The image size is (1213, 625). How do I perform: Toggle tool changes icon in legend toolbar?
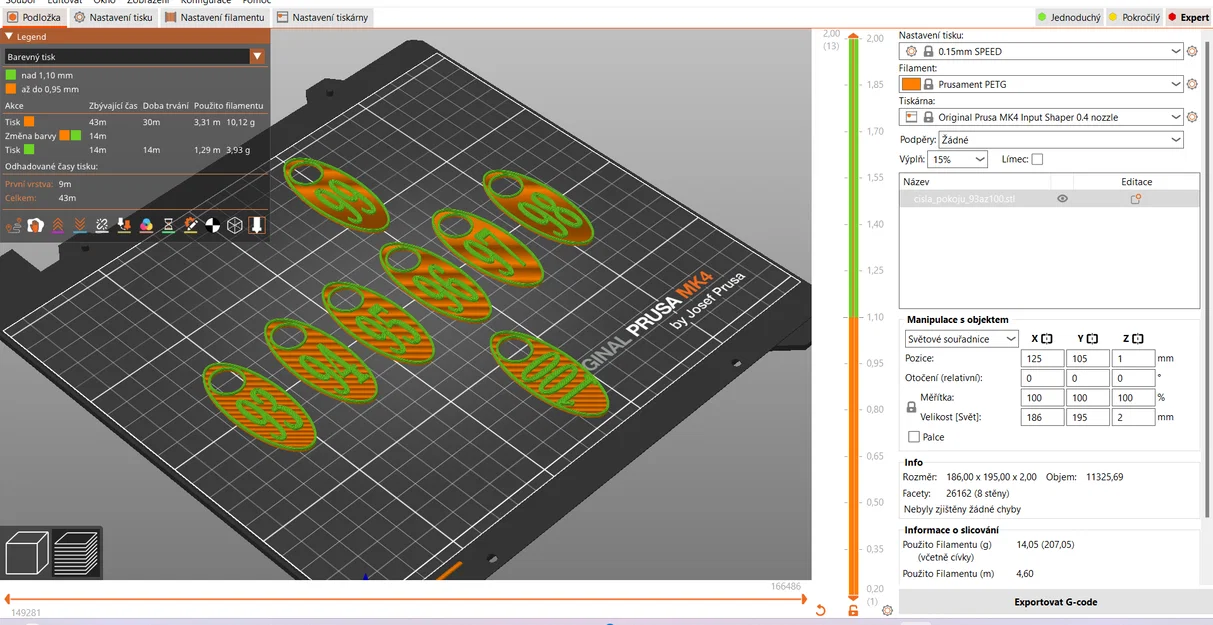pyautogui.click(x=124, y=225)
